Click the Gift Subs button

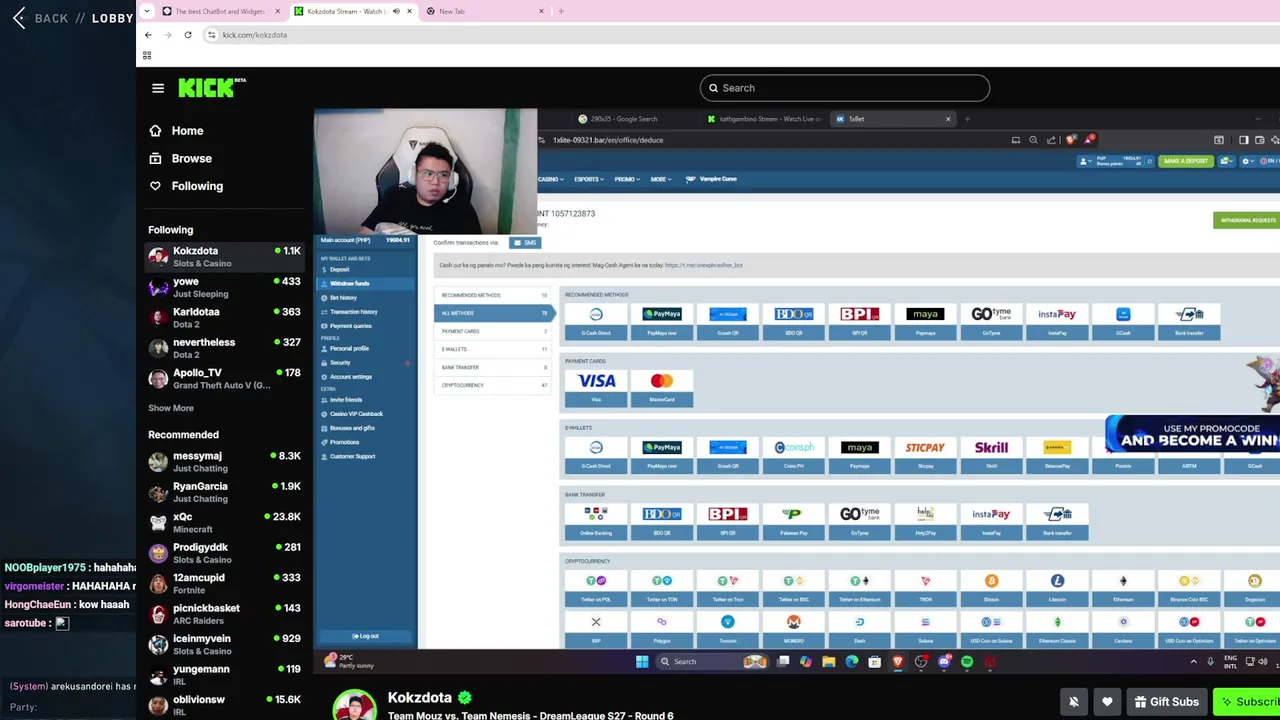[x=1166, y=702]
